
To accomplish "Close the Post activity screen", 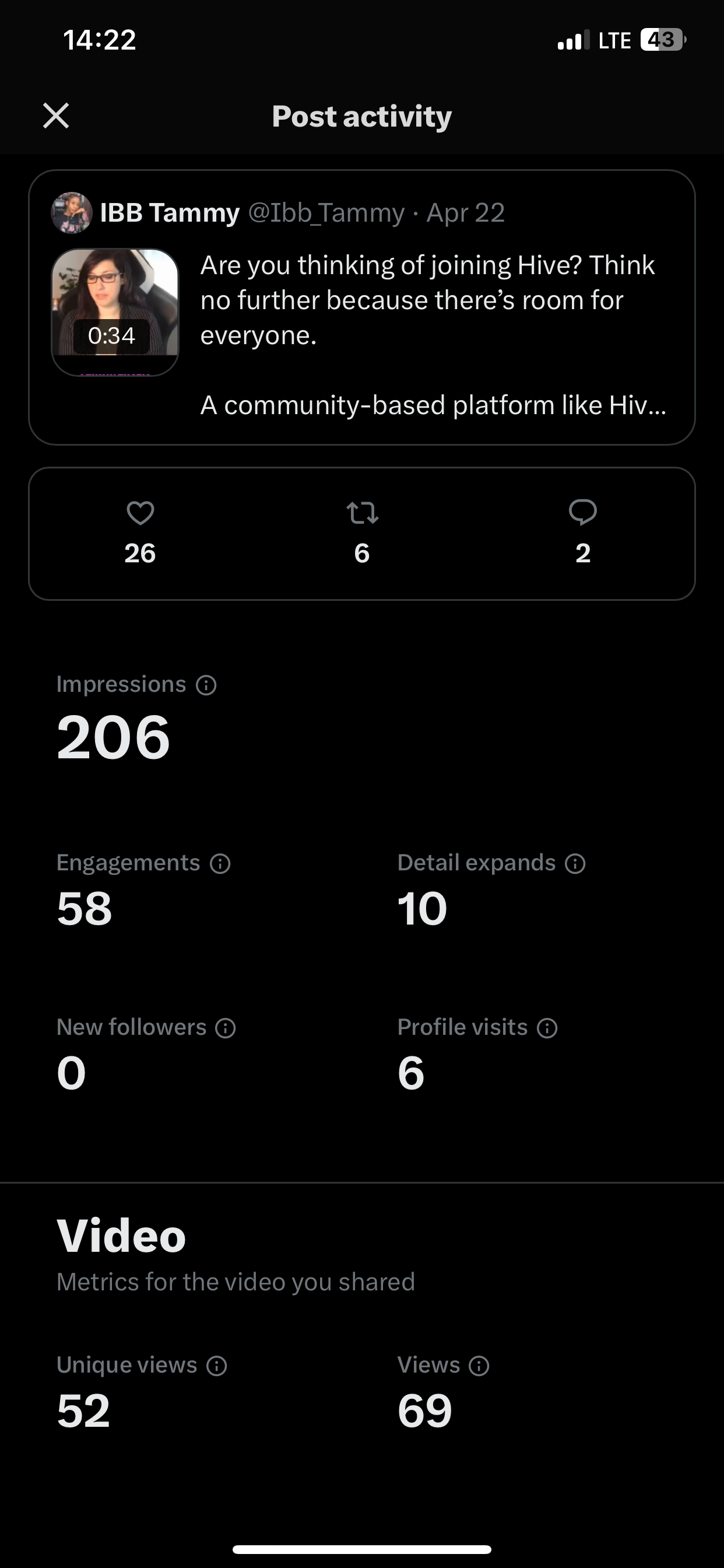I will (x=56, y=116).
